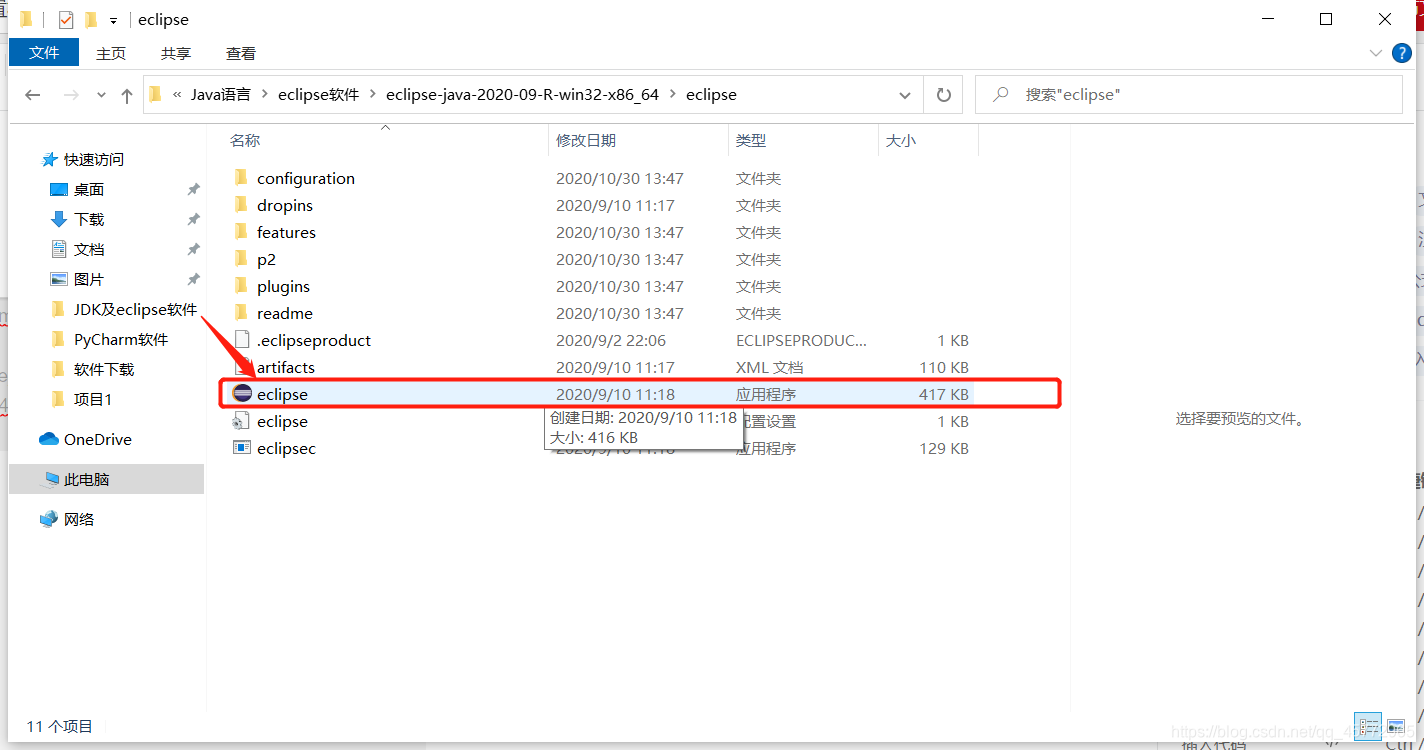Switch to details view layout icon
The height and width of the screenshot is (750, 1424).
coord(1368,727)
